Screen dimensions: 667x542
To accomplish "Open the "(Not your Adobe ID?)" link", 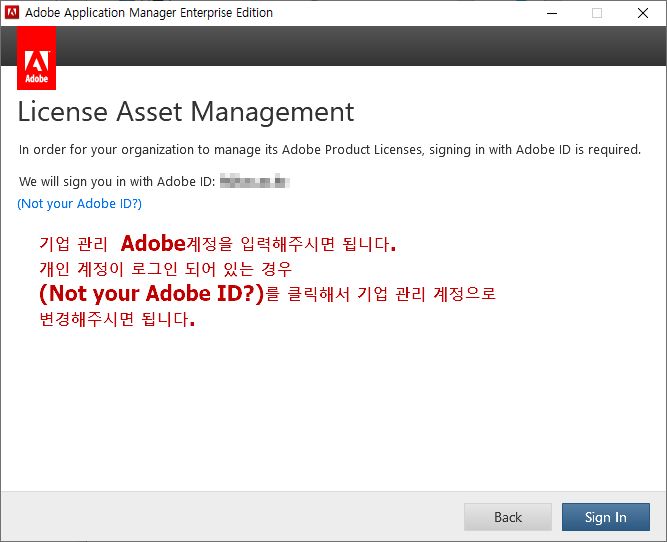I will click(x=80, y=204).
